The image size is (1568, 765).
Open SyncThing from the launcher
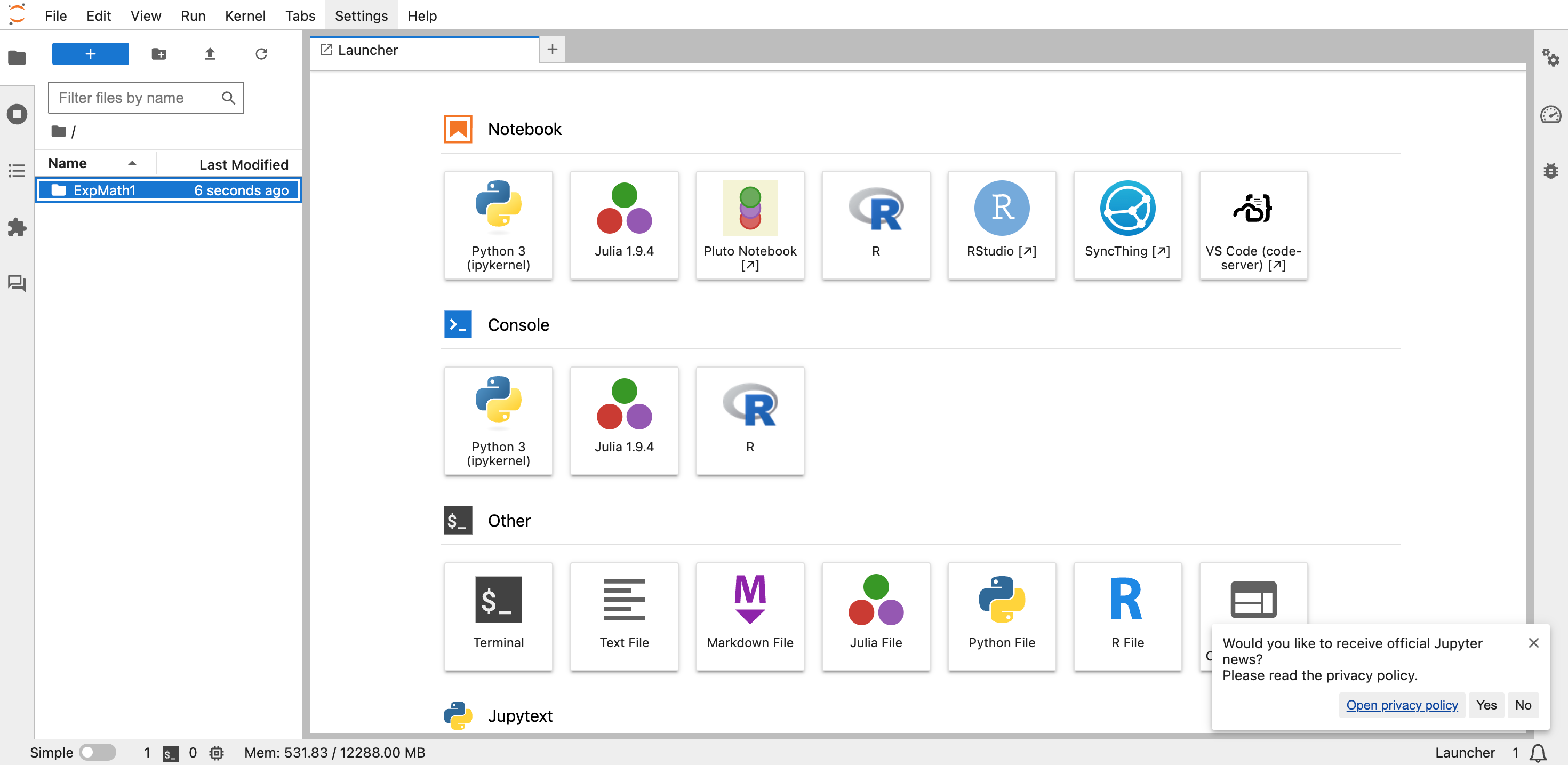(x=1127, y=225)
